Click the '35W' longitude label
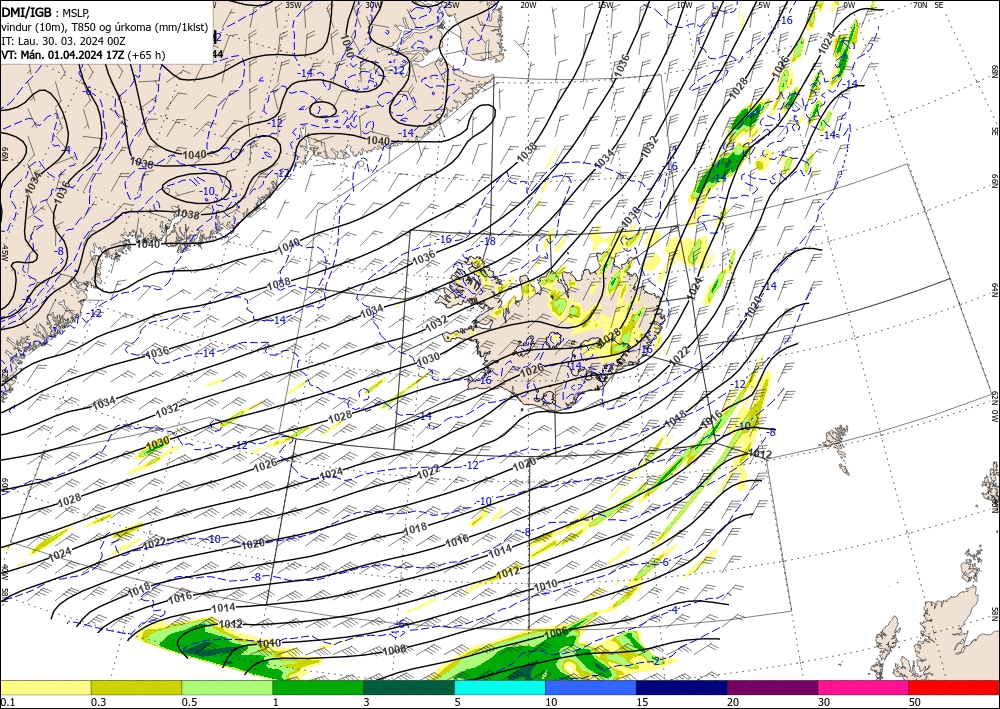The height and width of the screenshot is (709, 1000). coord(293,4)
